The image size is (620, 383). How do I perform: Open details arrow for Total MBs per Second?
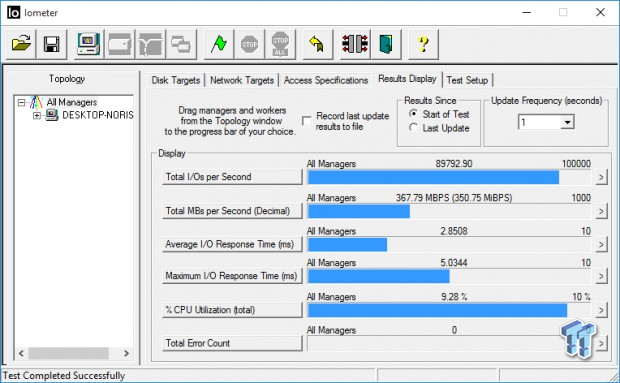pyautogui.click(x=601, y=211)
